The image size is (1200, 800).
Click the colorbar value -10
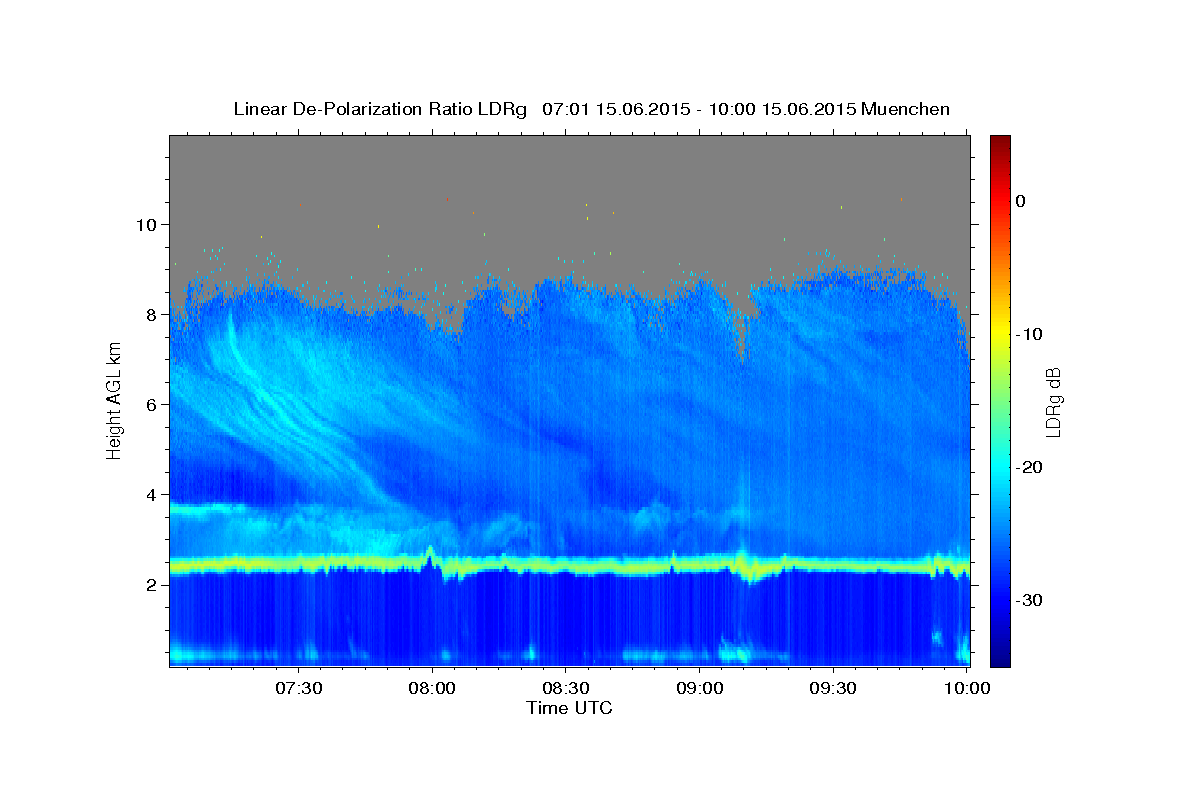[x=1029, y=334]
